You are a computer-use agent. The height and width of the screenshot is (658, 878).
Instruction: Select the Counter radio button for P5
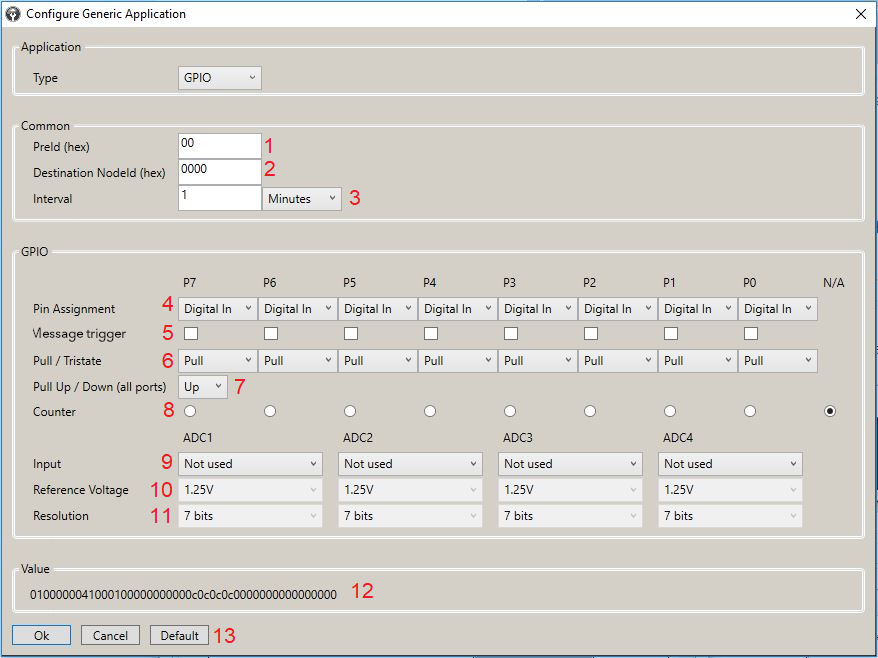[x=350, y=412]
